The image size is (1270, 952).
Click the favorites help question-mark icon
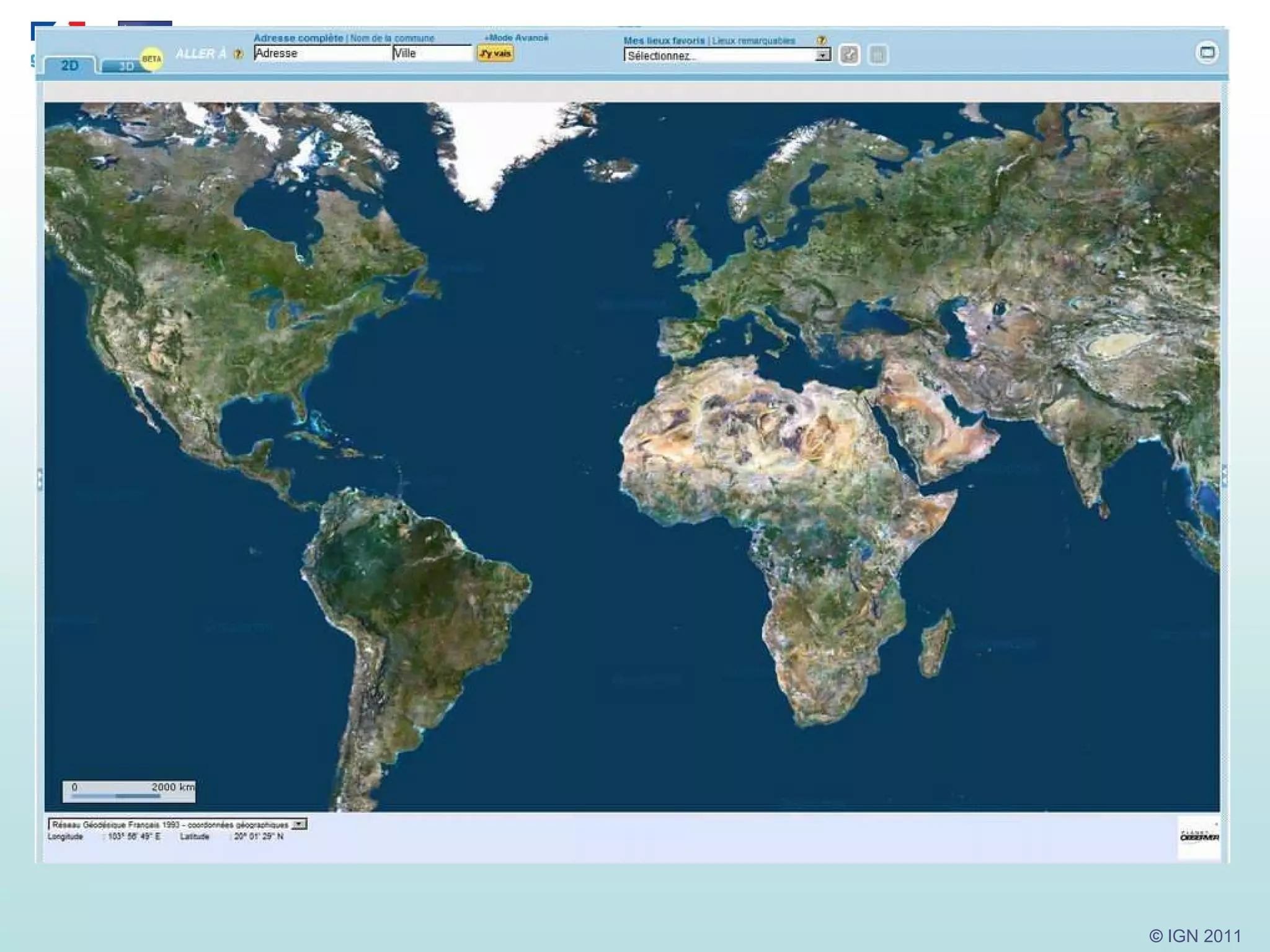tap(821, 40)
